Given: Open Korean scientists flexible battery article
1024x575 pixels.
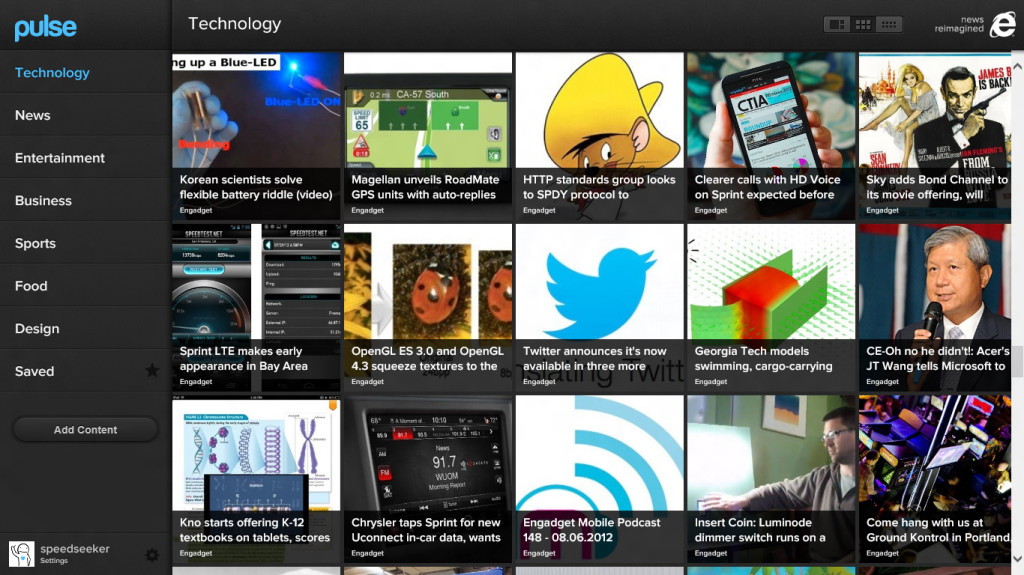Looking at the screenshot, I should [256, 136].
